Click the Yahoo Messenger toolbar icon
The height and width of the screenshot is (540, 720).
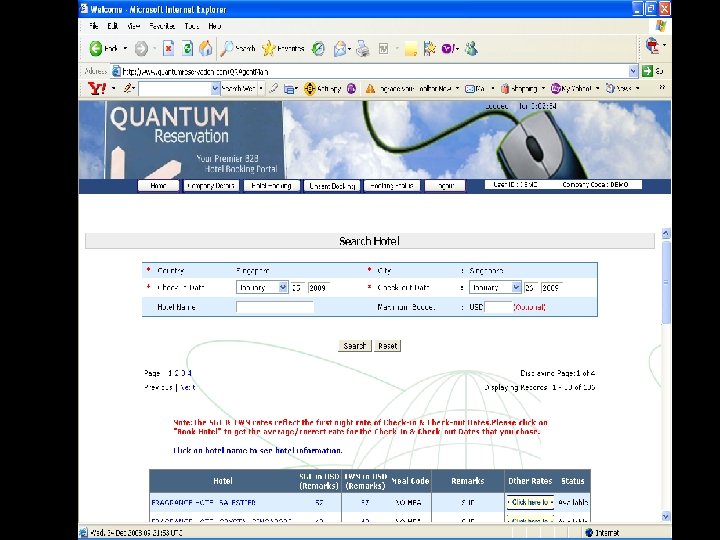[448, 48]
